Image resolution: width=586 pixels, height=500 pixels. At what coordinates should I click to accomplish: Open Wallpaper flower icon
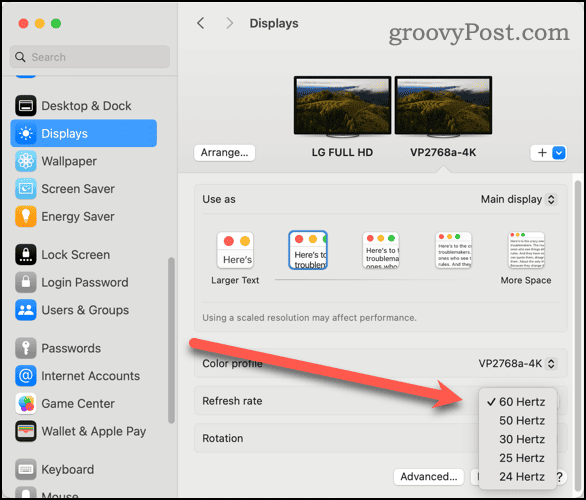(x=26, y=161)
